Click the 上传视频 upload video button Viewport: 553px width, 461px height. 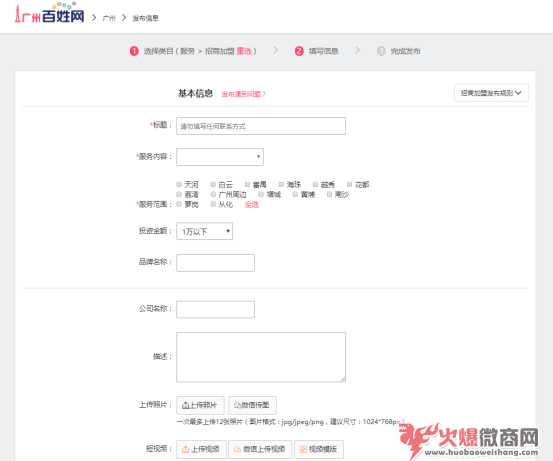point(201,449)
